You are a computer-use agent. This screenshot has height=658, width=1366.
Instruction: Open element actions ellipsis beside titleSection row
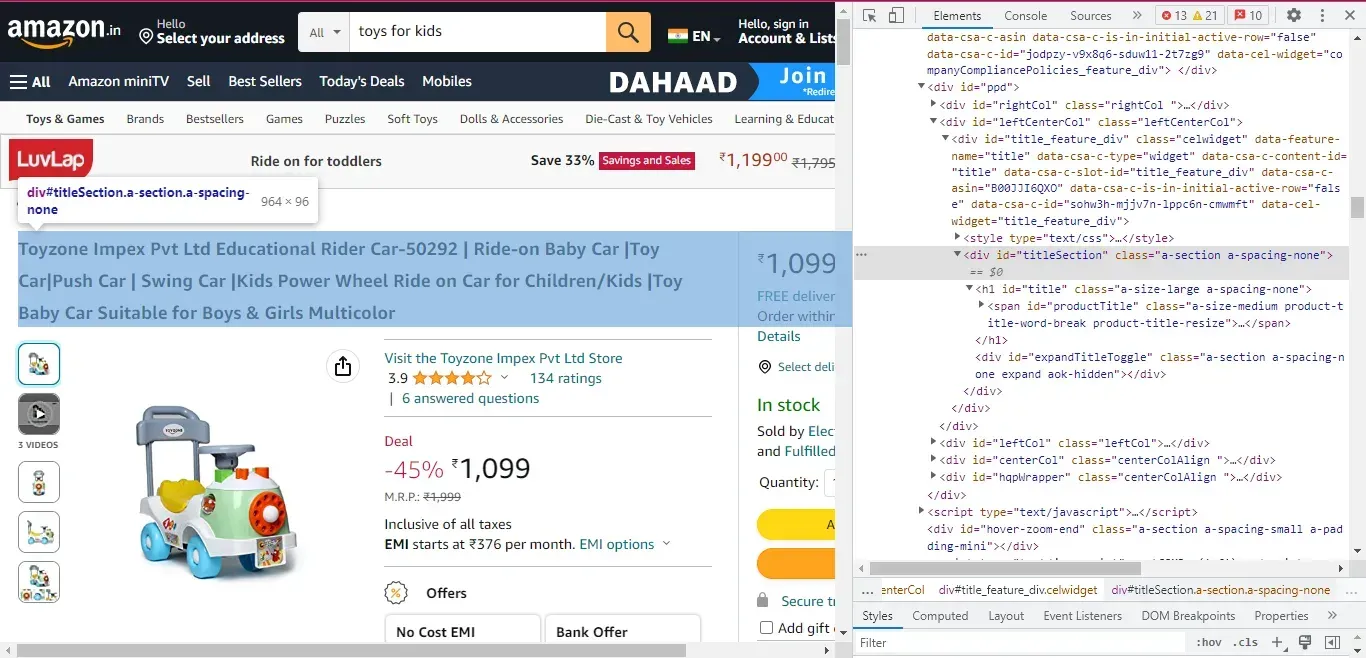click(862, 255)
